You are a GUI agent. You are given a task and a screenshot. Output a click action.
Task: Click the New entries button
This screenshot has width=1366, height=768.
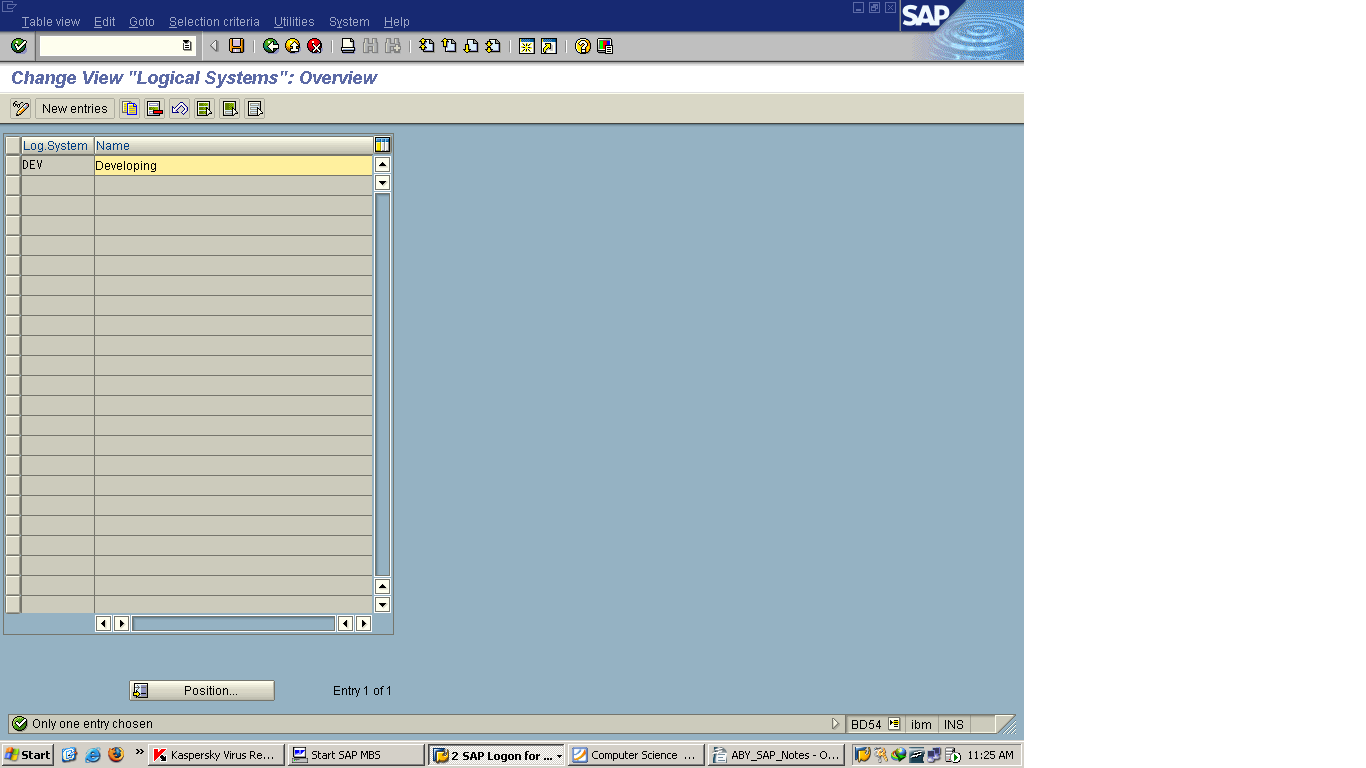tap(74, 108)
